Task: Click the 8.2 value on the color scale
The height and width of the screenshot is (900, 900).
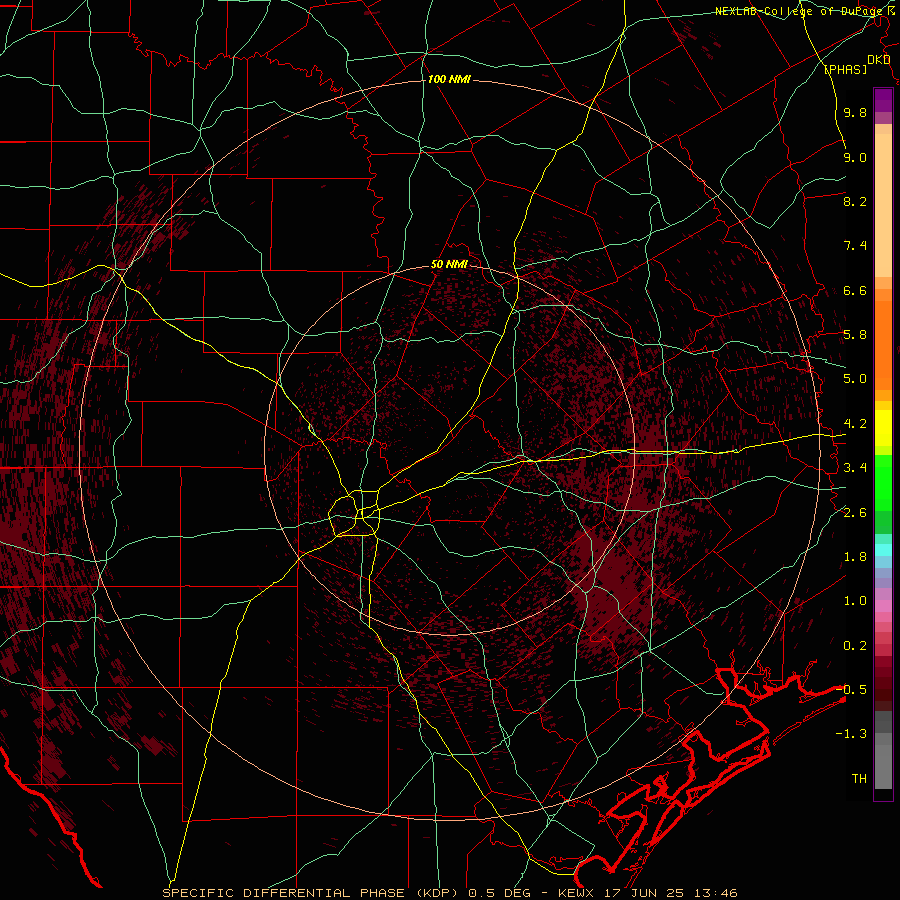Action: pos(855,201)
